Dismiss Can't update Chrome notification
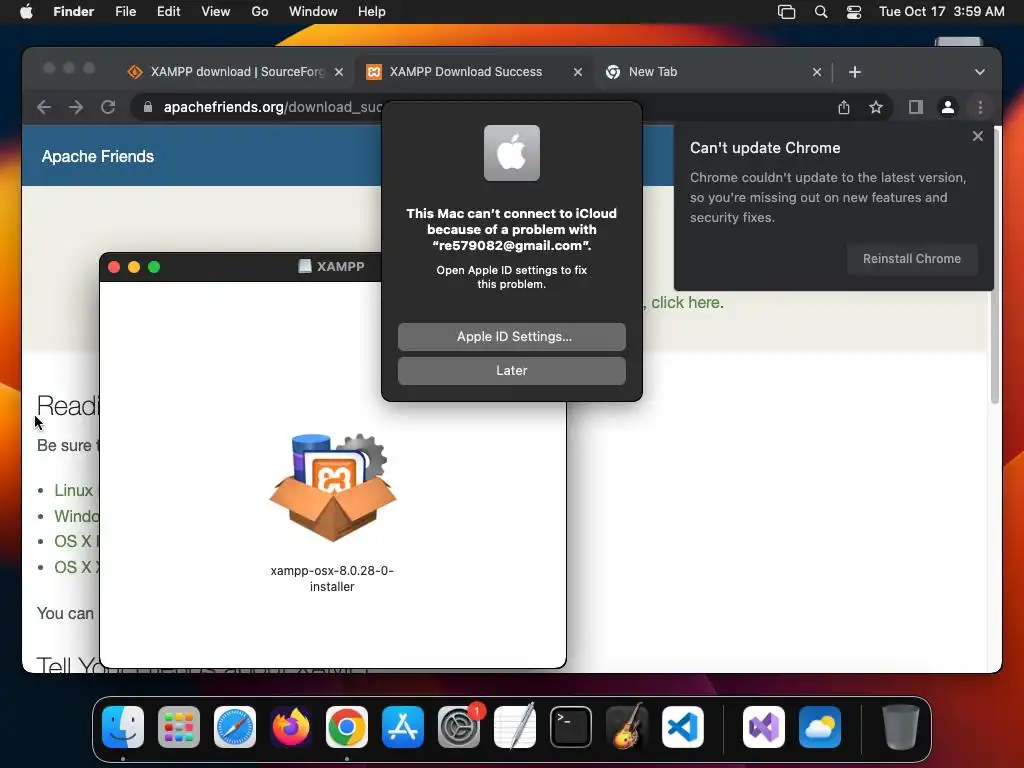The image size is (1024, 768). pyautogui.click(x=978, y=136)
